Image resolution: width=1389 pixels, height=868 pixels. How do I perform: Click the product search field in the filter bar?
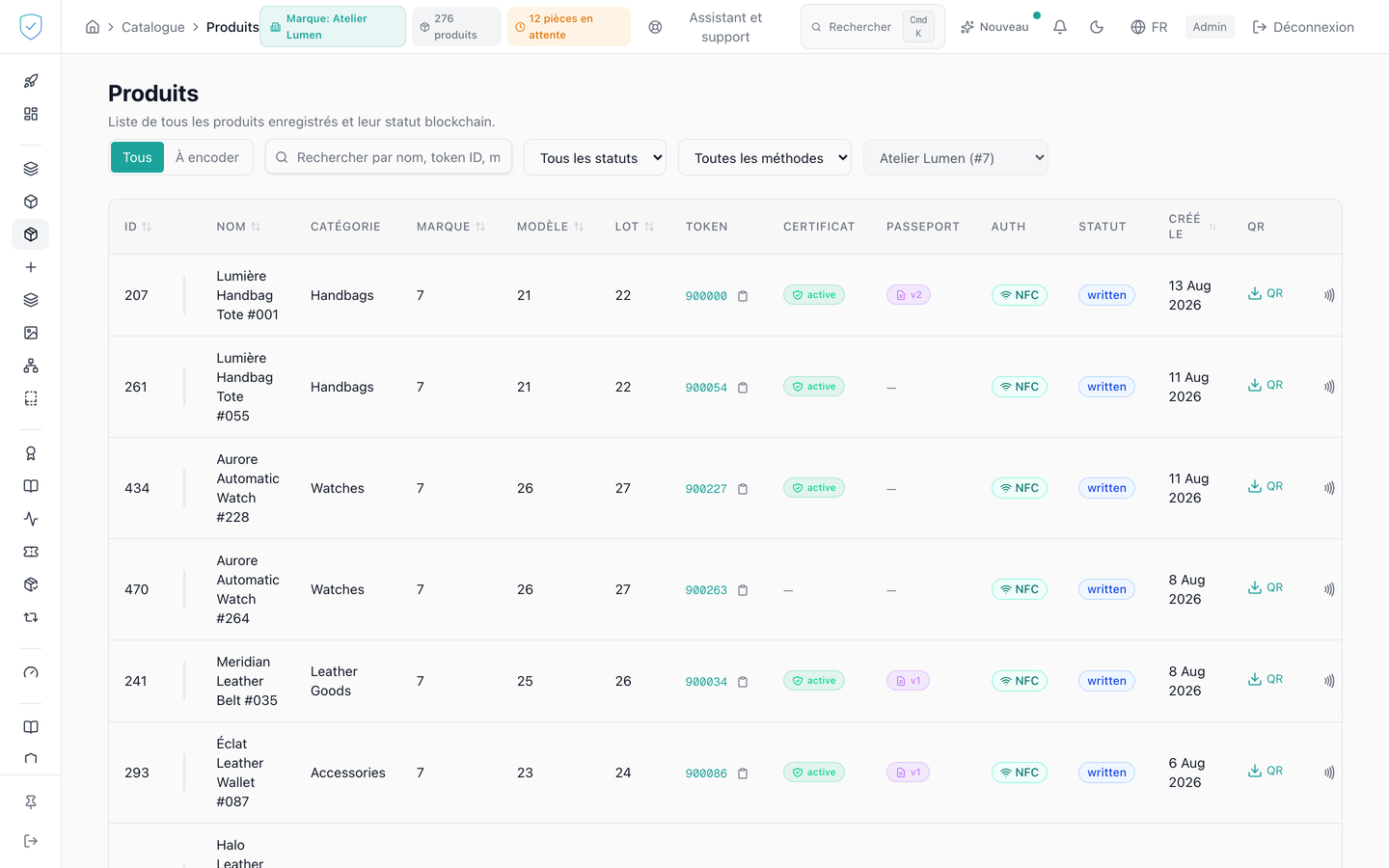click(x=389, y=157)
